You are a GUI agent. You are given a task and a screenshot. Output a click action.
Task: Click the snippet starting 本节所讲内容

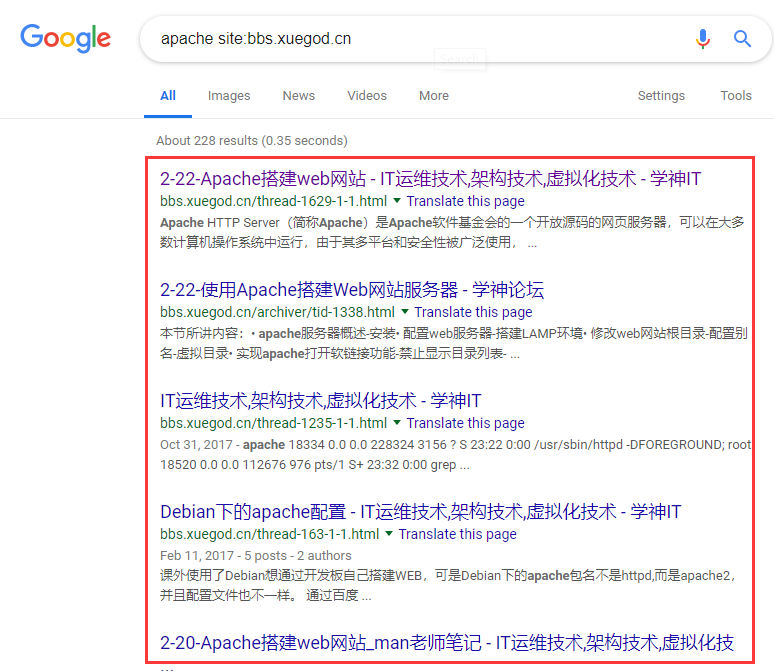pos(453,344)
